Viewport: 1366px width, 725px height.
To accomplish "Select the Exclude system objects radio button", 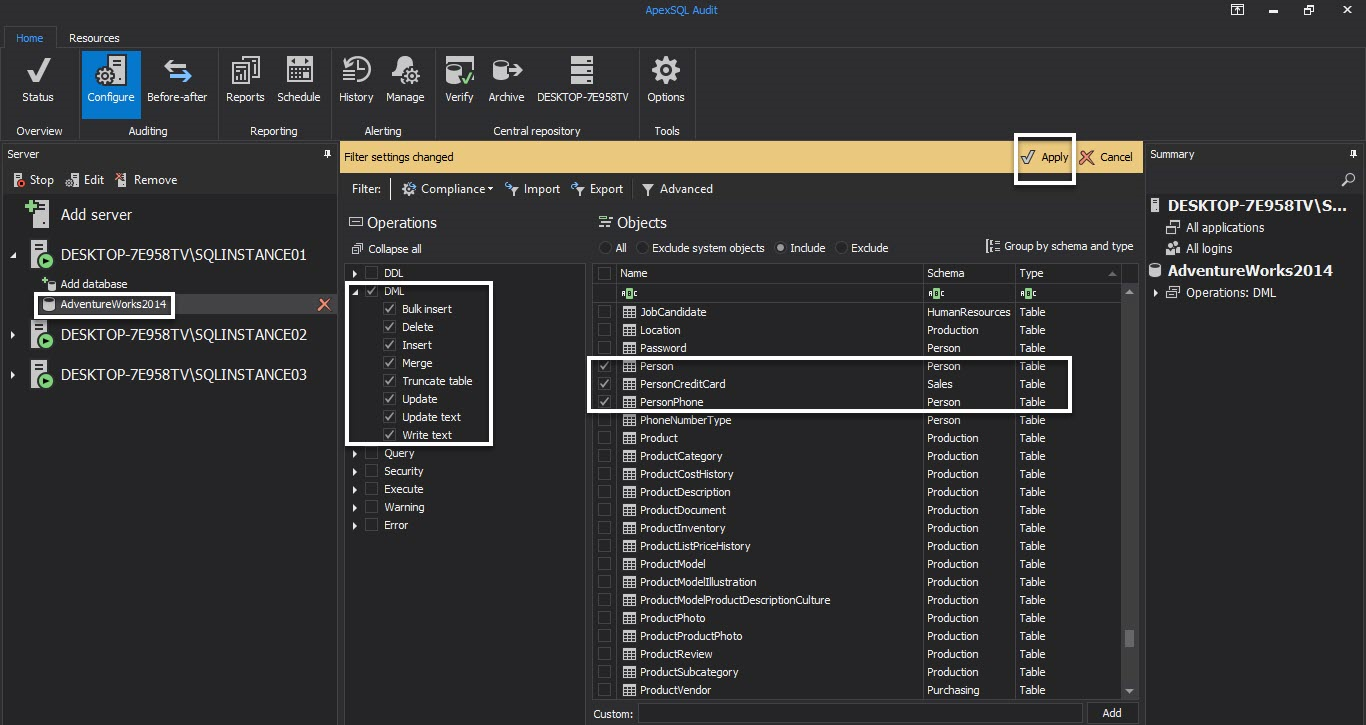I will (x=643, y=248).
